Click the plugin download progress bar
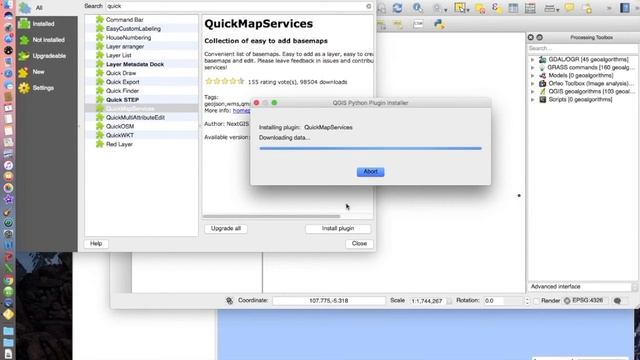The image size is (640, 360). (370, 149)
